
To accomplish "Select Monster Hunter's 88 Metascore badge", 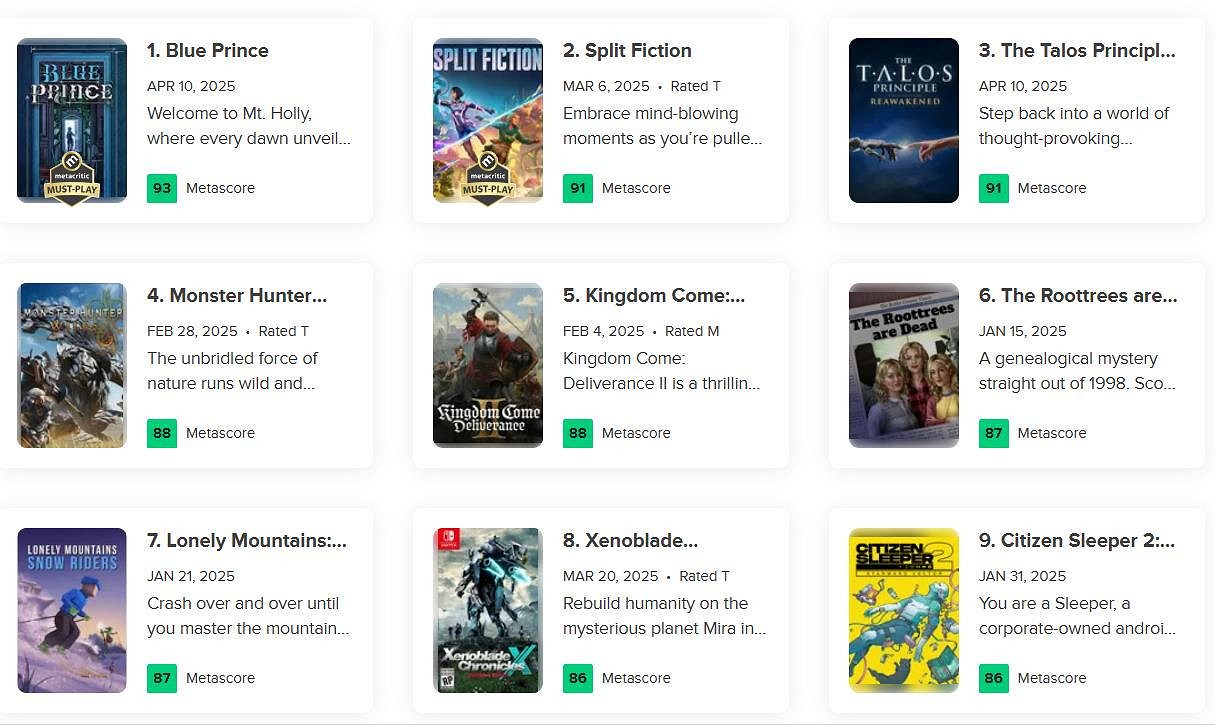I will [x=162, y=433].
